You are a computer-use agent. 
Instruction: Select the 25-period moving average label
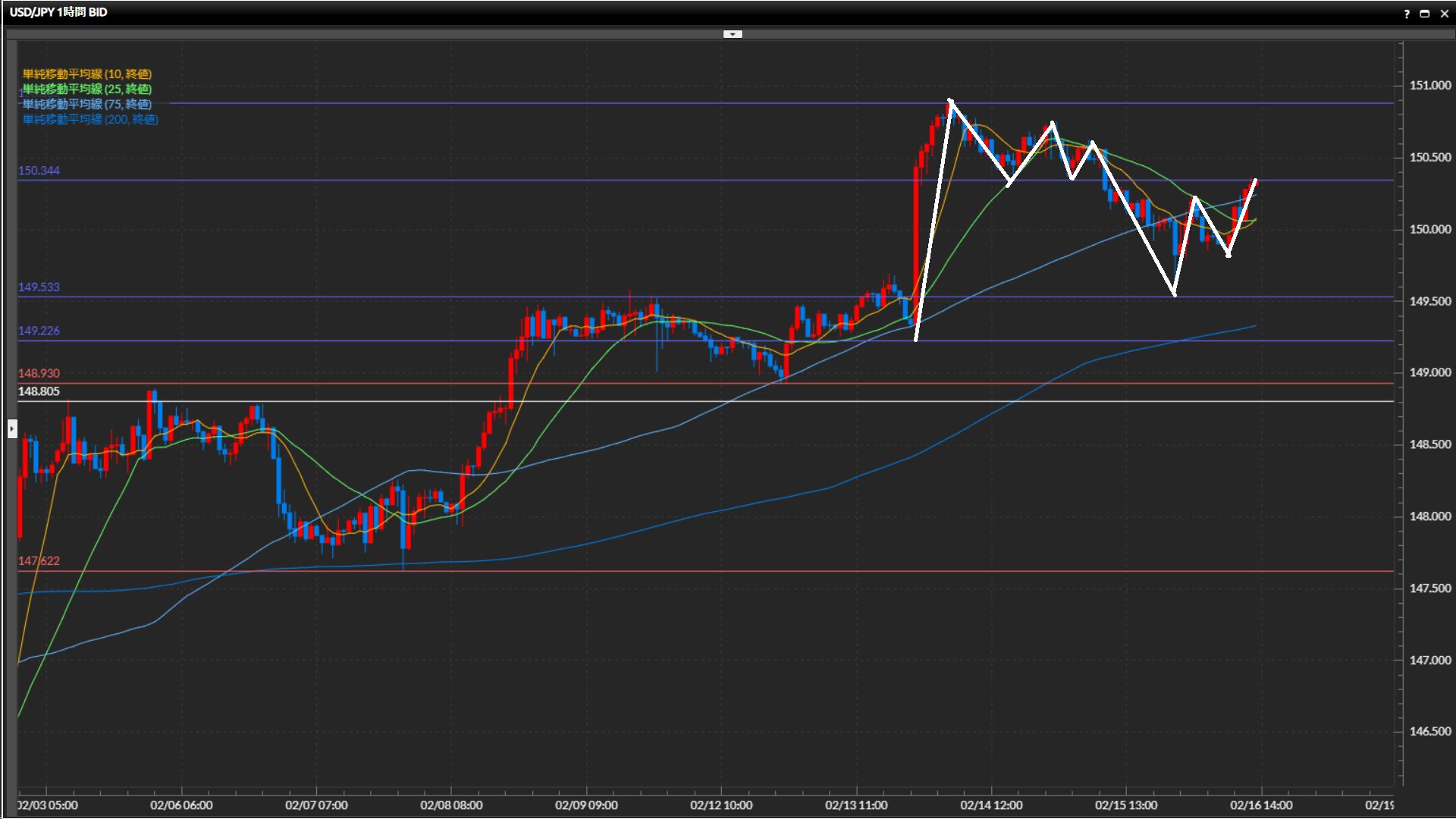tap(87, 89)
